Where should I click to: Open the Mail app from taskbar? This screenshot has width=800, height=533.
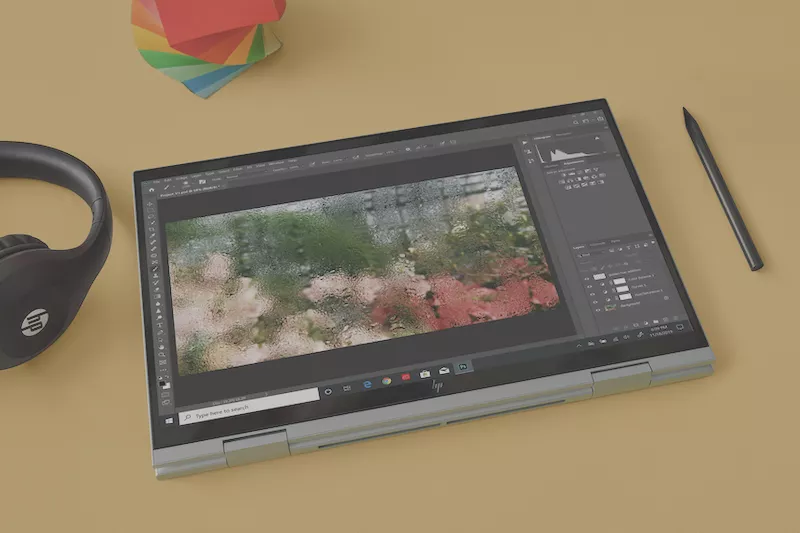pyautogui.click(x=444, y=371)
